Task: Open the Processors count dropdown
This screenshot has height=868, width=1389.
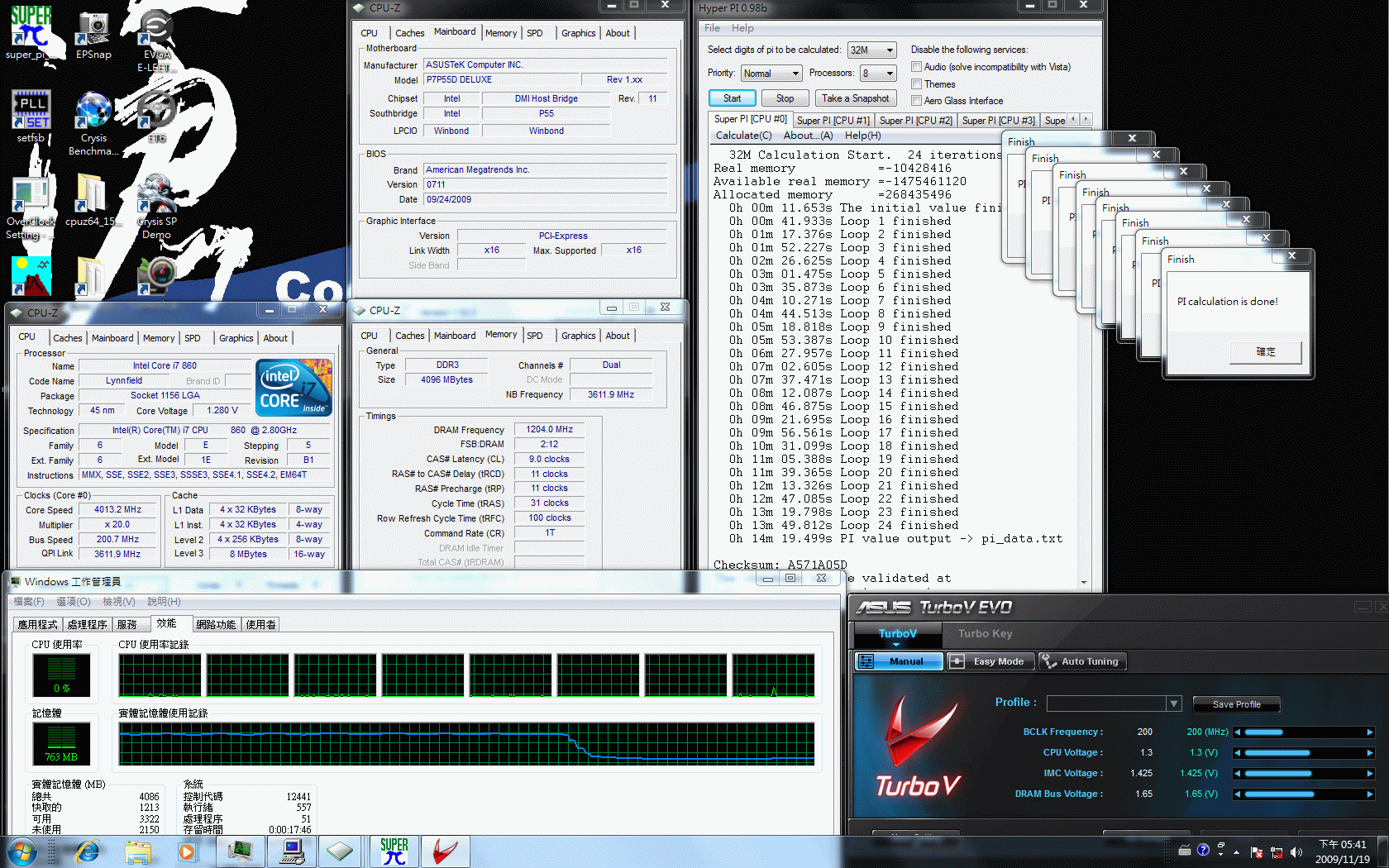Action: pos(878,74)
